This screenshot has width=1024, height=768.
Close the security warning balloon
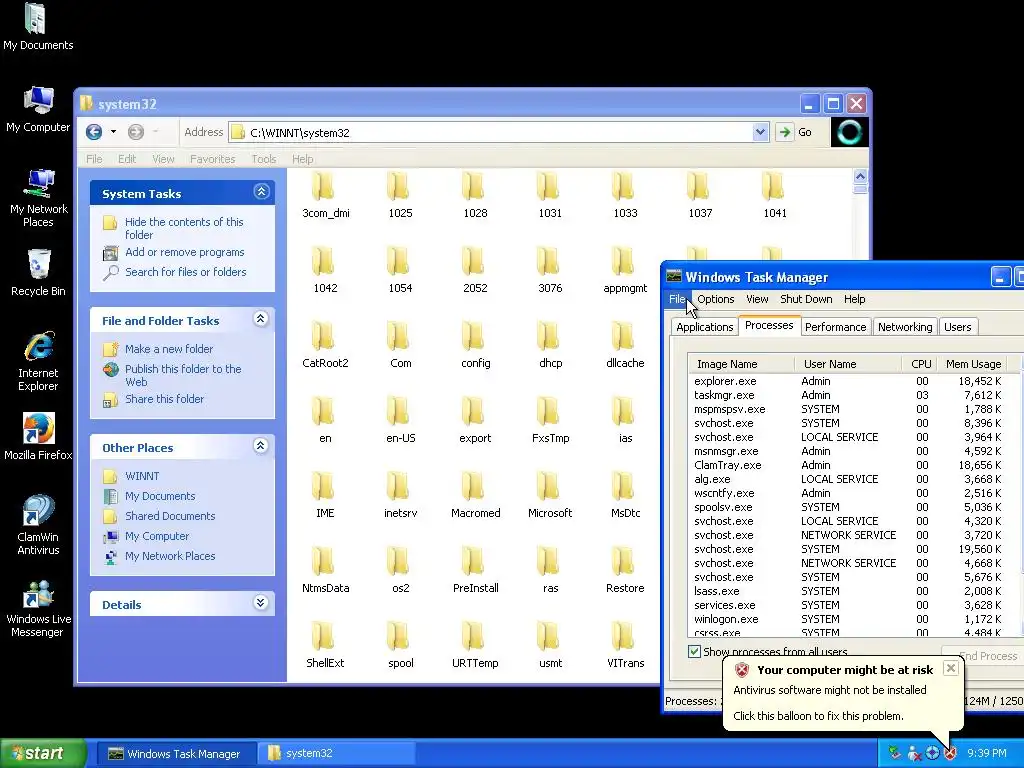pyautogui.click(x=951, y=668)
